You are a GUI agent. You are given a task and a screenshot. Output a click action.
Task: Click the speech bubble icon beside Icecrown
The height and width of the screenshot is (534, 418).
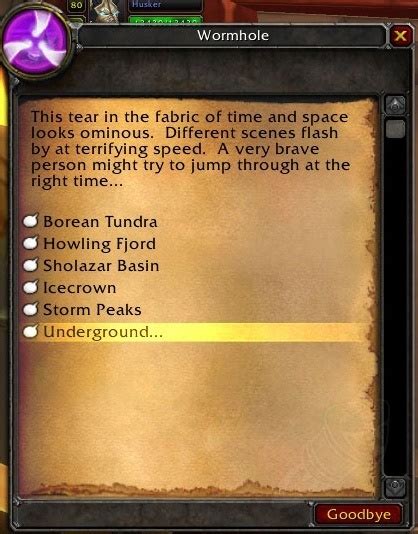(31, 287)
